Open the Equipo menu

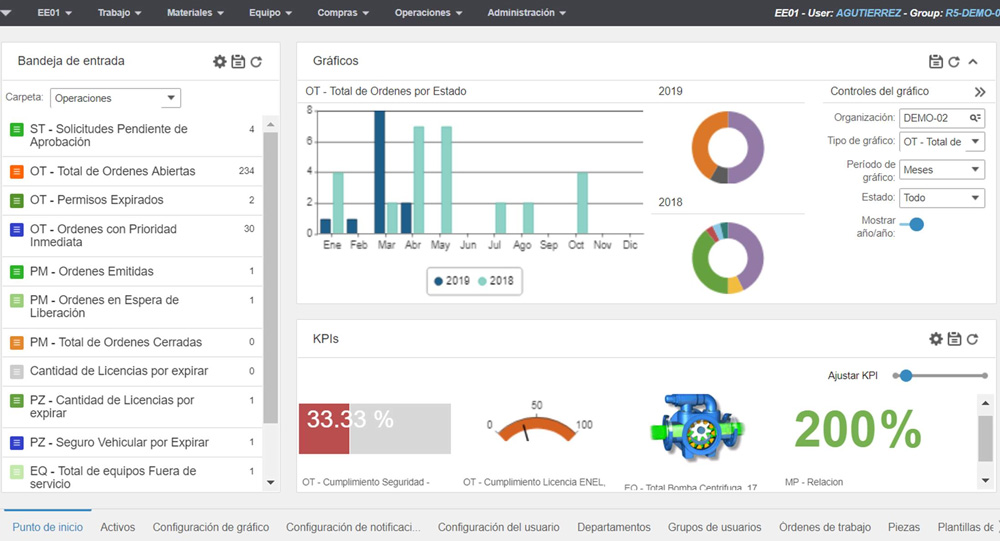pos(270,13)
